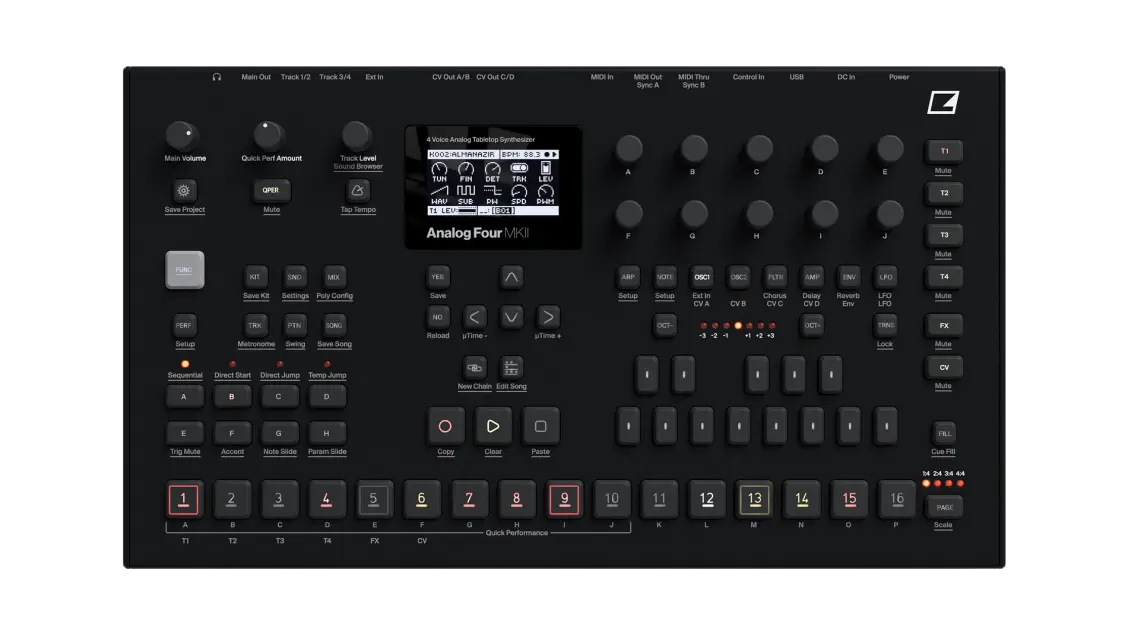Image resolution: width=1128 pixels, height=635 pixels.
Task: Click the PTN Swing button
Action: [295, 326]
